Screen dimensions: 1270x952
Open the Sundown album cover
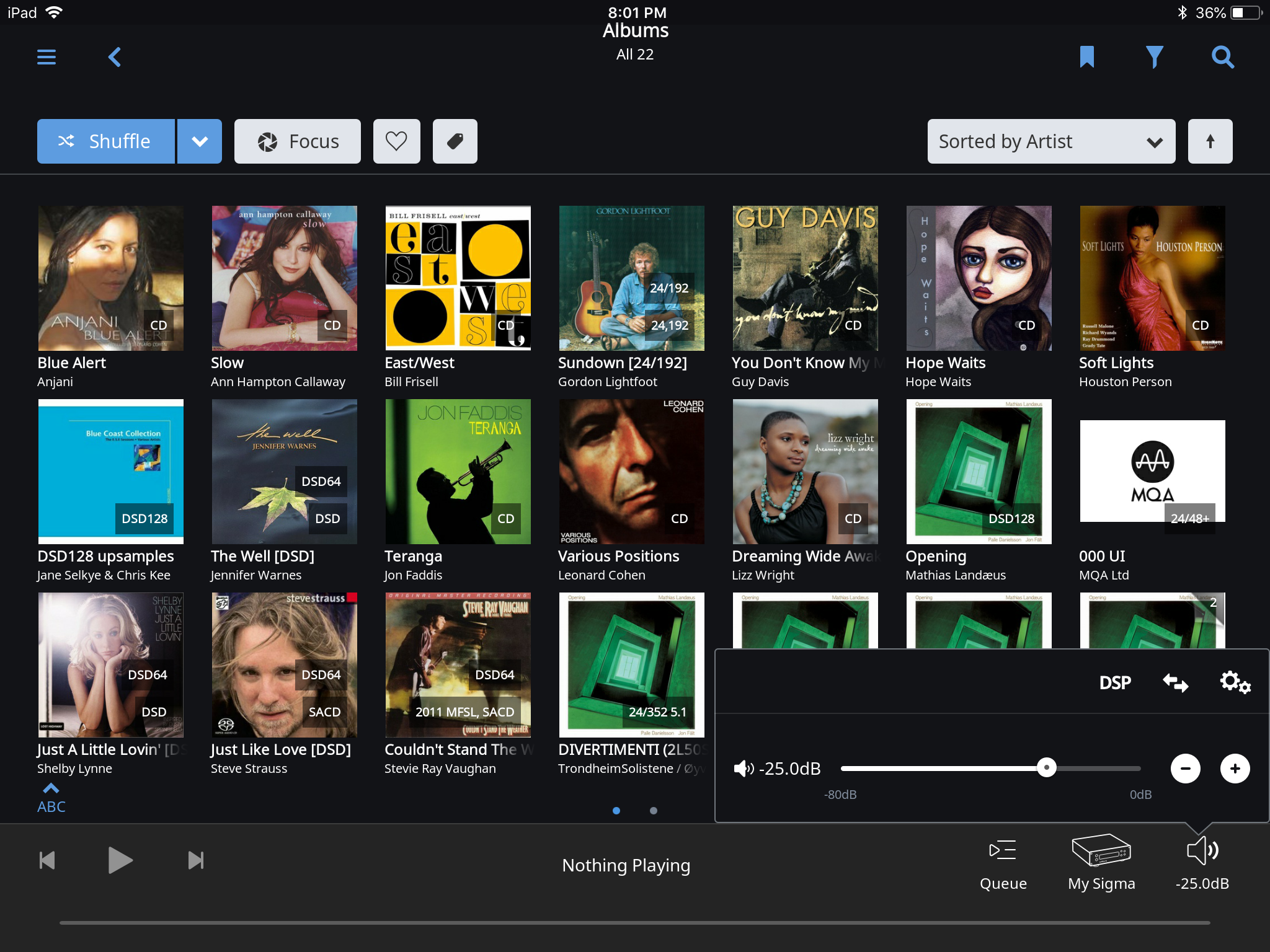(x=631, y=278)
